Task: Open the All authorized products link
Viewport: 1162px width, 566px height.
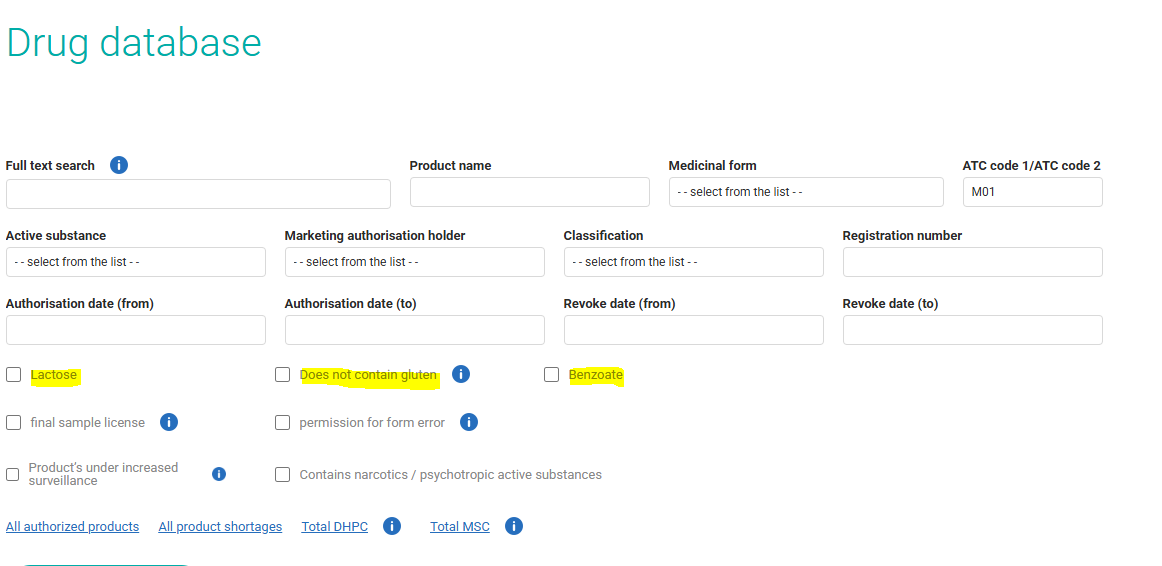Action: pos(72,527)
